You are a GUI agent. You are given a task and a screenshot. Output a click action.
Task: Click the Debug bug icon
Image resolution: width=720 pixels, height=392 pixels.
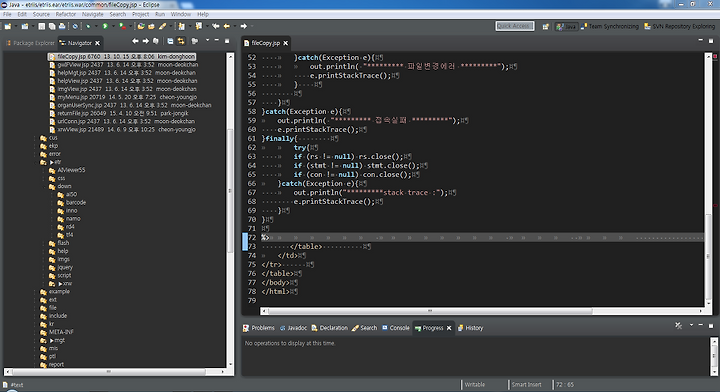[88, 27]
